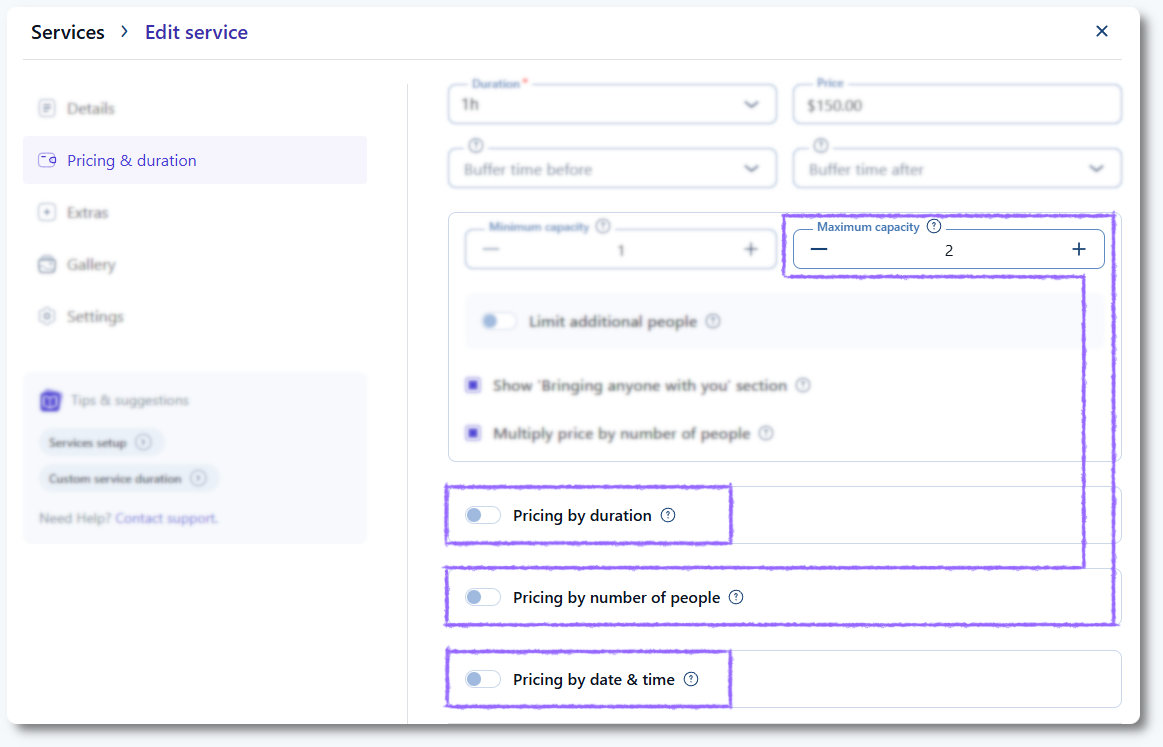Turn on Pricing by number of people
The image size is (1163, 747).
coord(483,598)
